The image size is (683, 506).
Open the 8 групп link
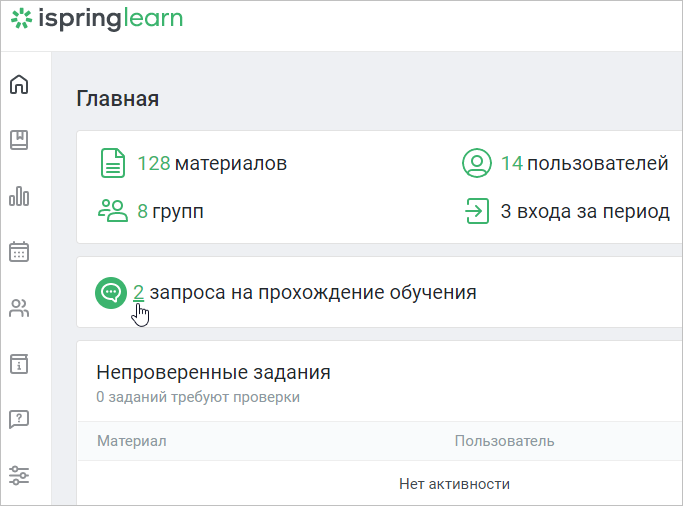tap(170, 212)
